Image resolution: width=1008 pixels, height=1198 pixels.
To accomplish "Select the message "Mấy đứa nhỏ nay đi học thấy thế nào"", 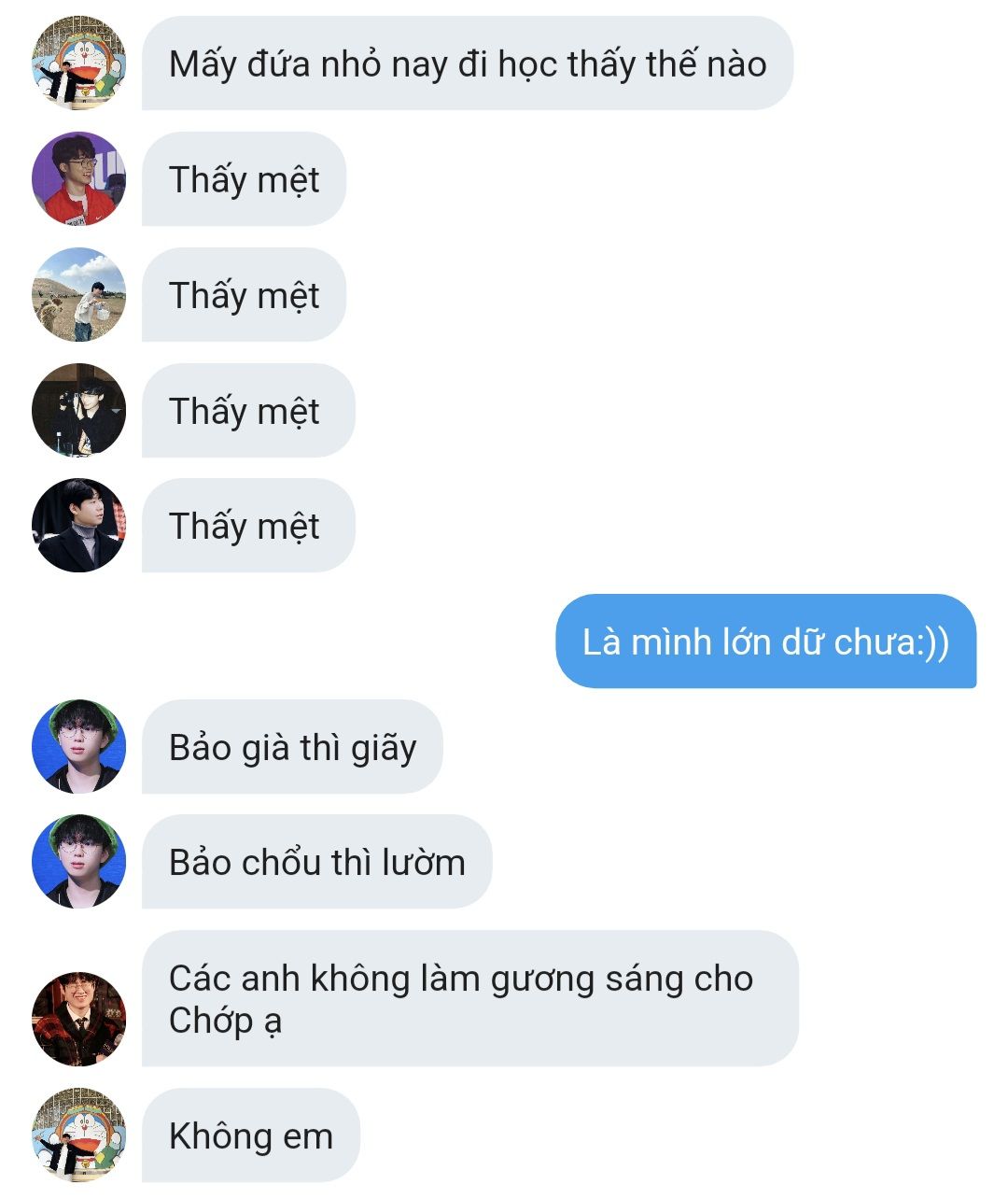I will click(x=468, y=63).
